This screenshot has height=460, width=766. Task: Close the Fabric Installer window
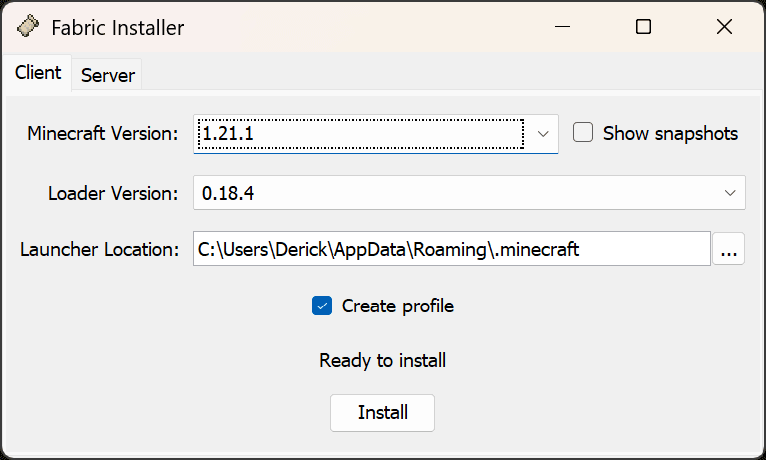(x=724, y=27)
